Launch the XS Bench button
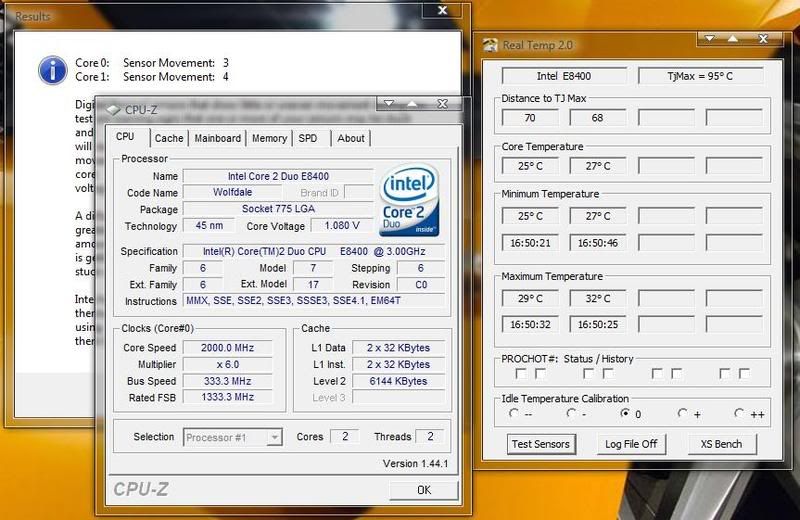The width and height of the screenshot is (800, 520). [x=721, y=444]
